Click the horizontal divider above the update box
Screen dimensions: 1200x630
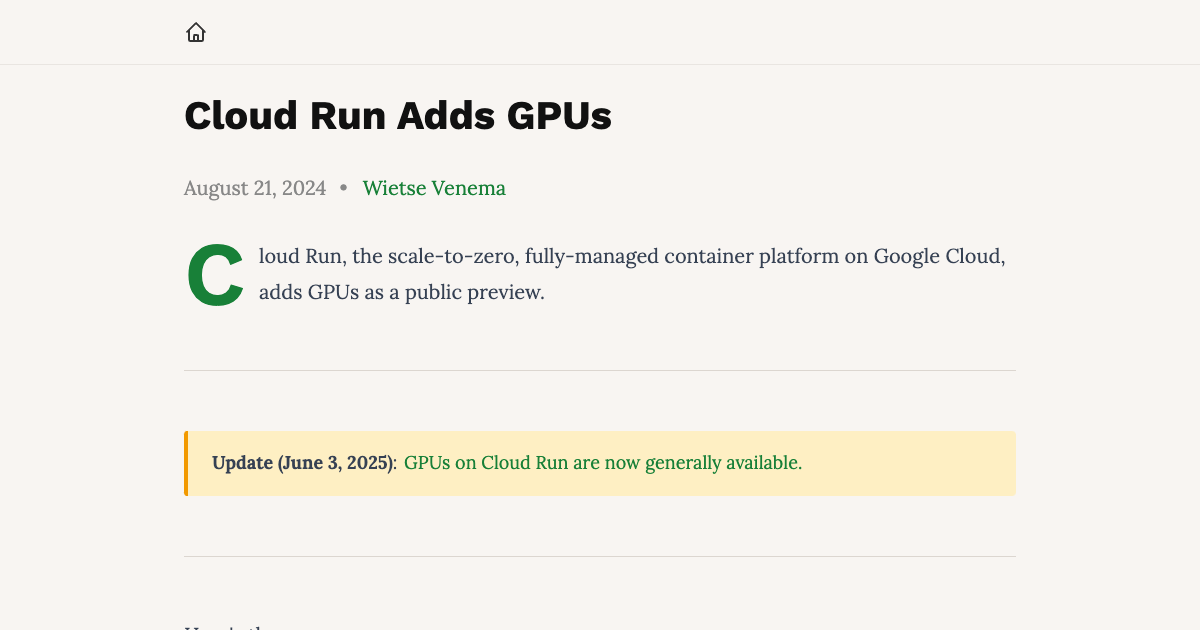pyautogui.click(x=600, y=369)
